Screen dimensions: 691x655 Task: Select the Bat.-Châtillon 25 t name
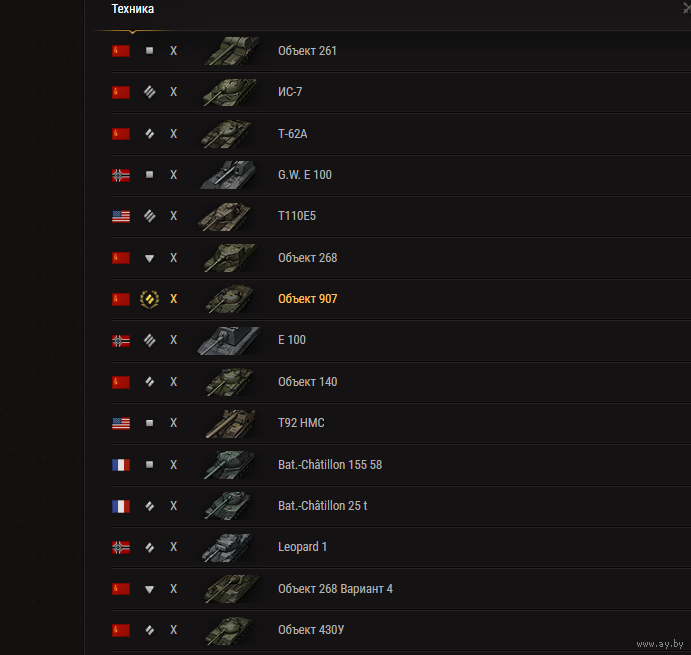(323, 506)
